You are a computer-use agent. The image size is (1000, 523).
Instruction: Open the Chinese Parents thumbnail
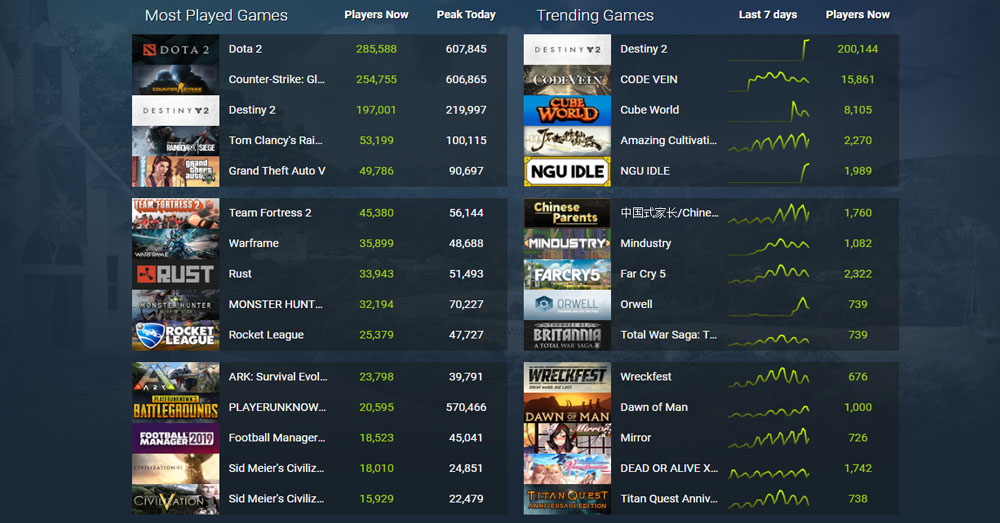pyautogui.click(x=567, y=213)
